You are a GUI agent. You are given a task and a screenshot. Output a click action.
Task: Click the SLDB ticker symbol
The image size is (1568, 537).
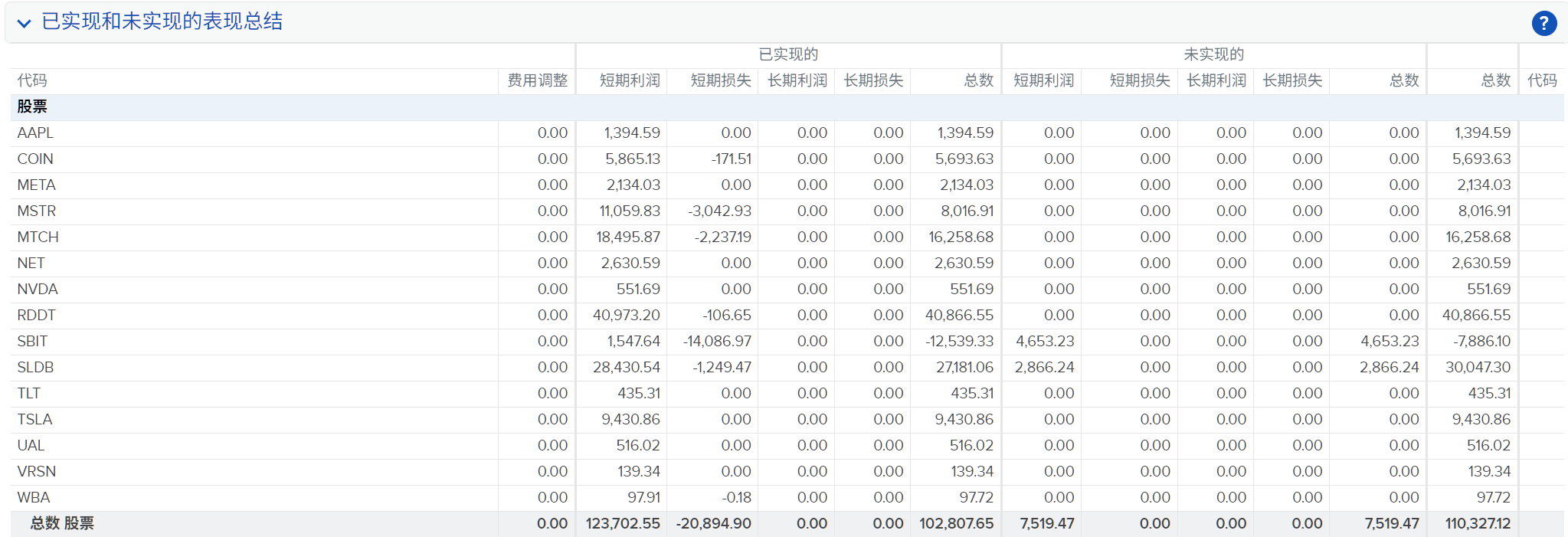pos(35,367)
